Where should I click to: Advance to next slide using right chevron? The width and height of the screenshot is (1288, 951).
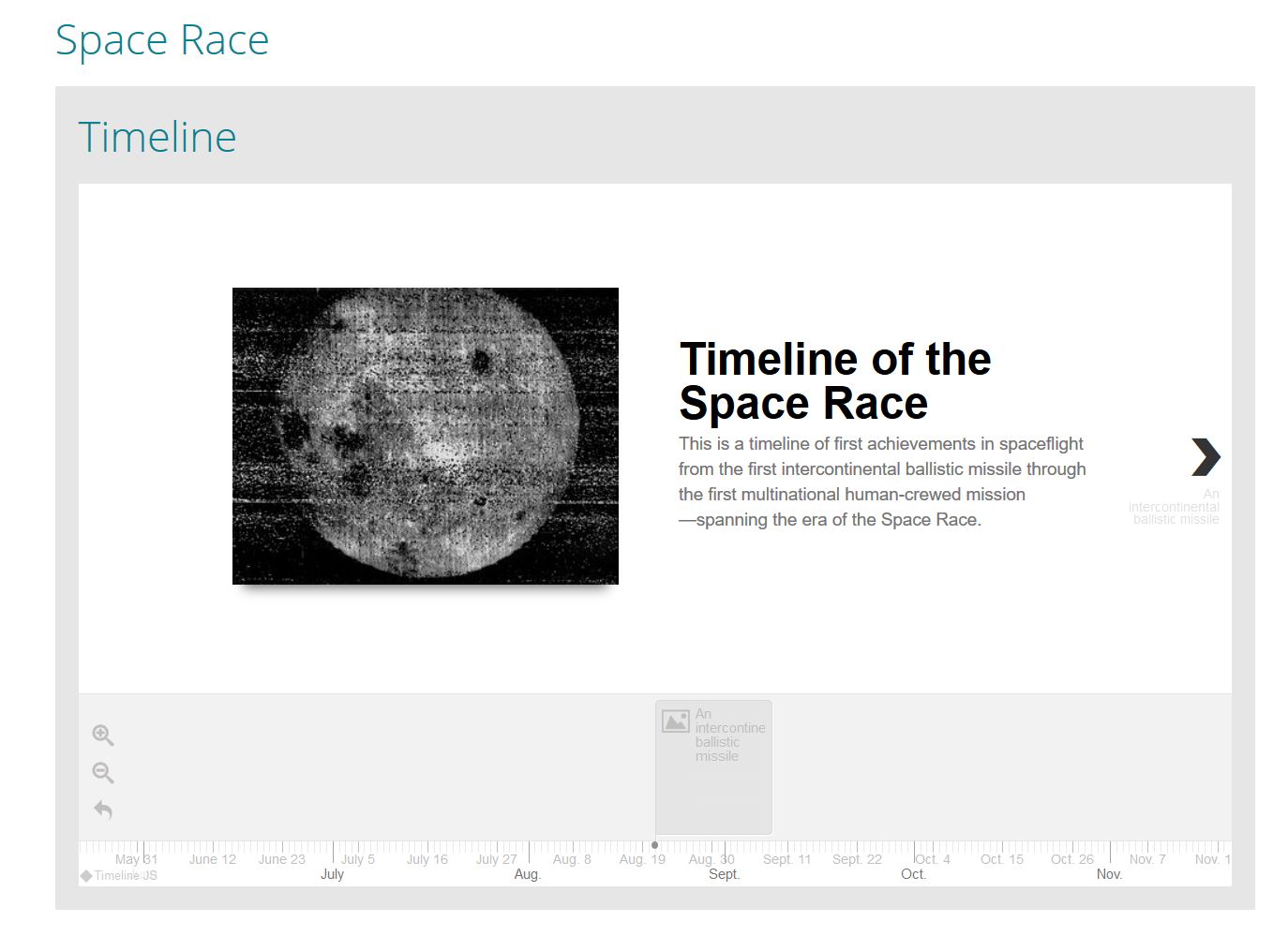pyautogui.click(x=1205, y=458)
